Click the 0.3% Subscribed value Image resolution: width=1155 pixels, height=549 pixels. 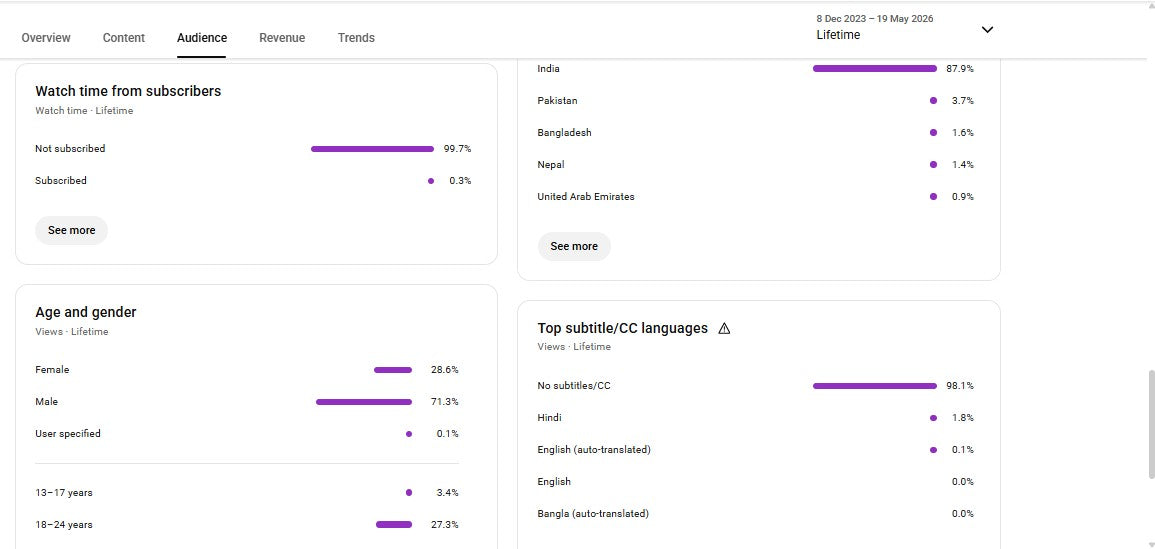pyautogui.click(x=460, y=181)
